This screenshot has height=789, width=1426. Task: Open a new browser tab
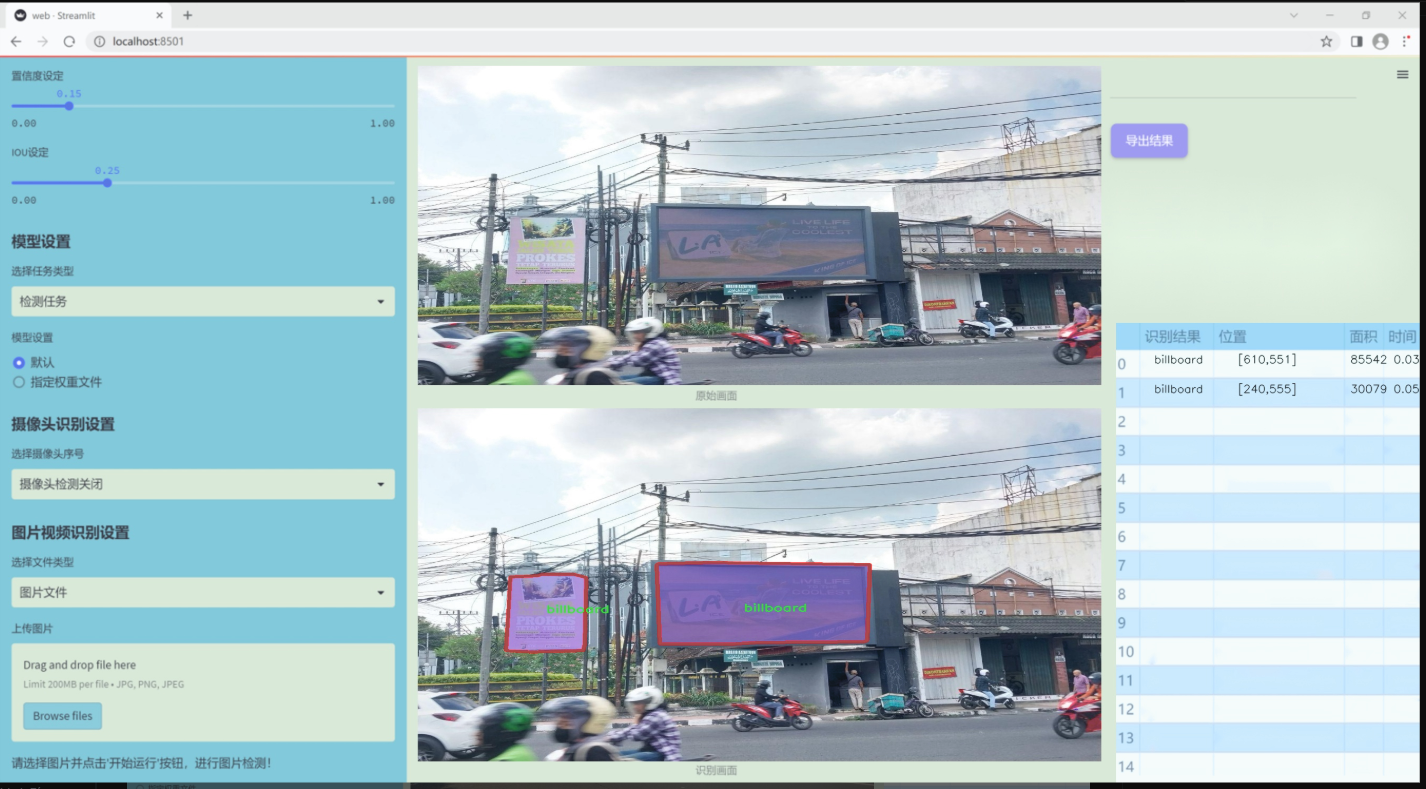click(187, 15)
